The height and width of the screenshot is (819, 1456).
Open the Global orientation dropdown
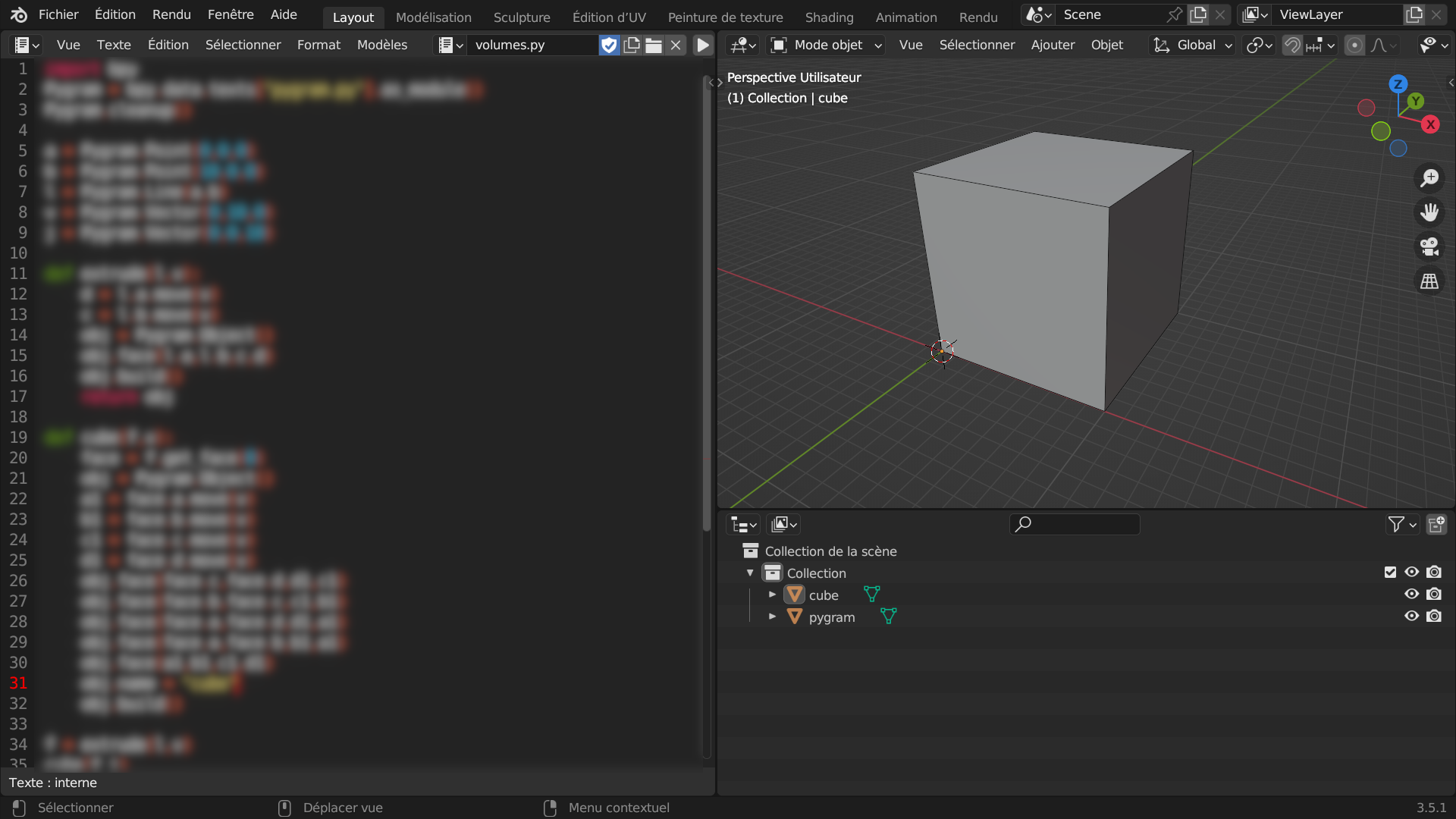point(1194,45)
